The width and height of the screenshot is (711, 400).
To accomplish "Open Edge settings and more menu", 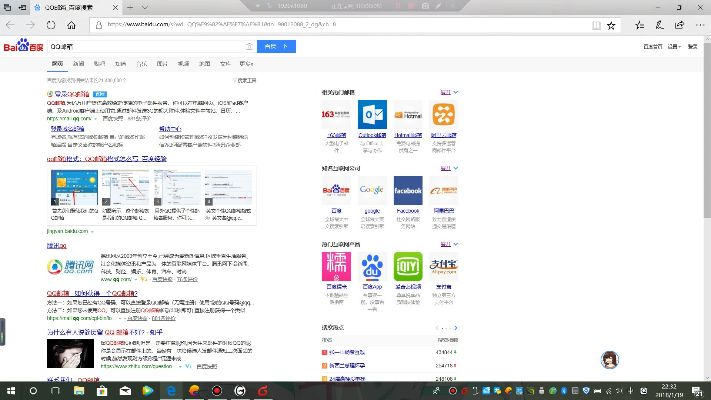I will tap(700, 25).
